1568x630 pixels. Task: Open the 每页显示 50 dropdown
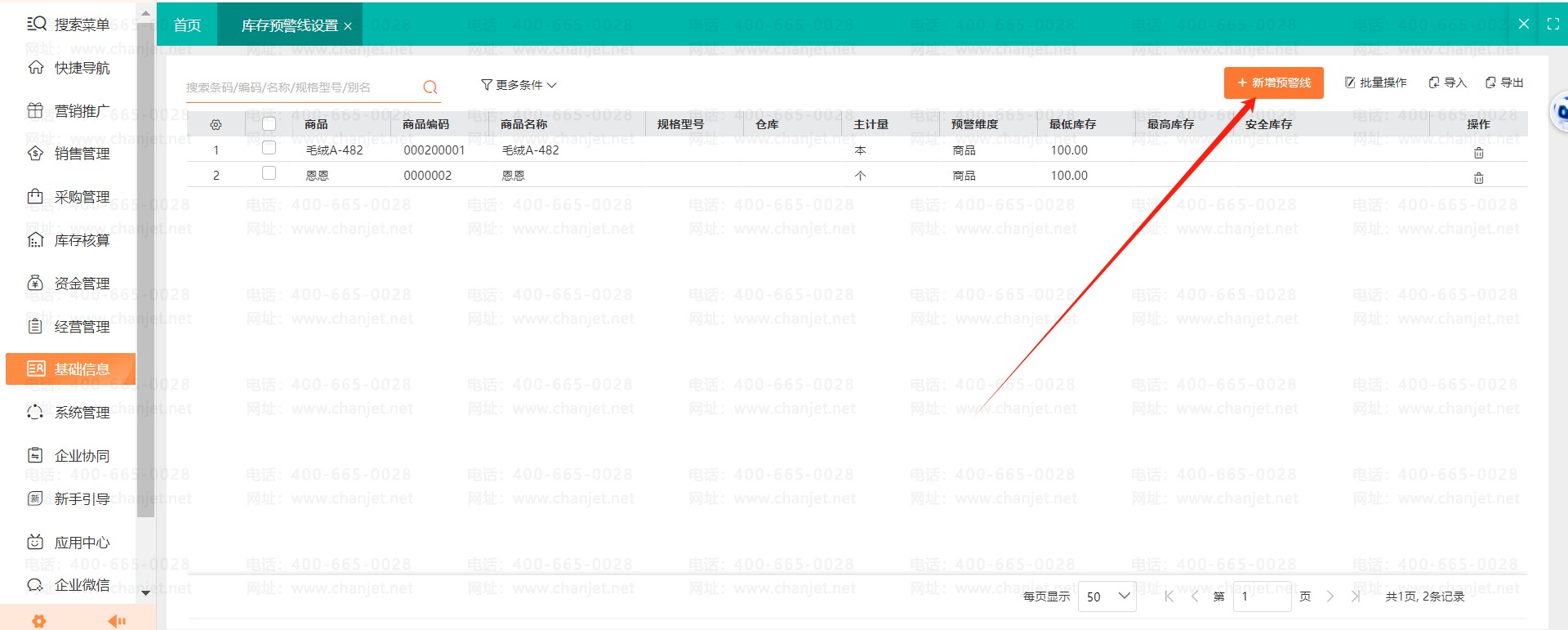tap(1107, 596)
